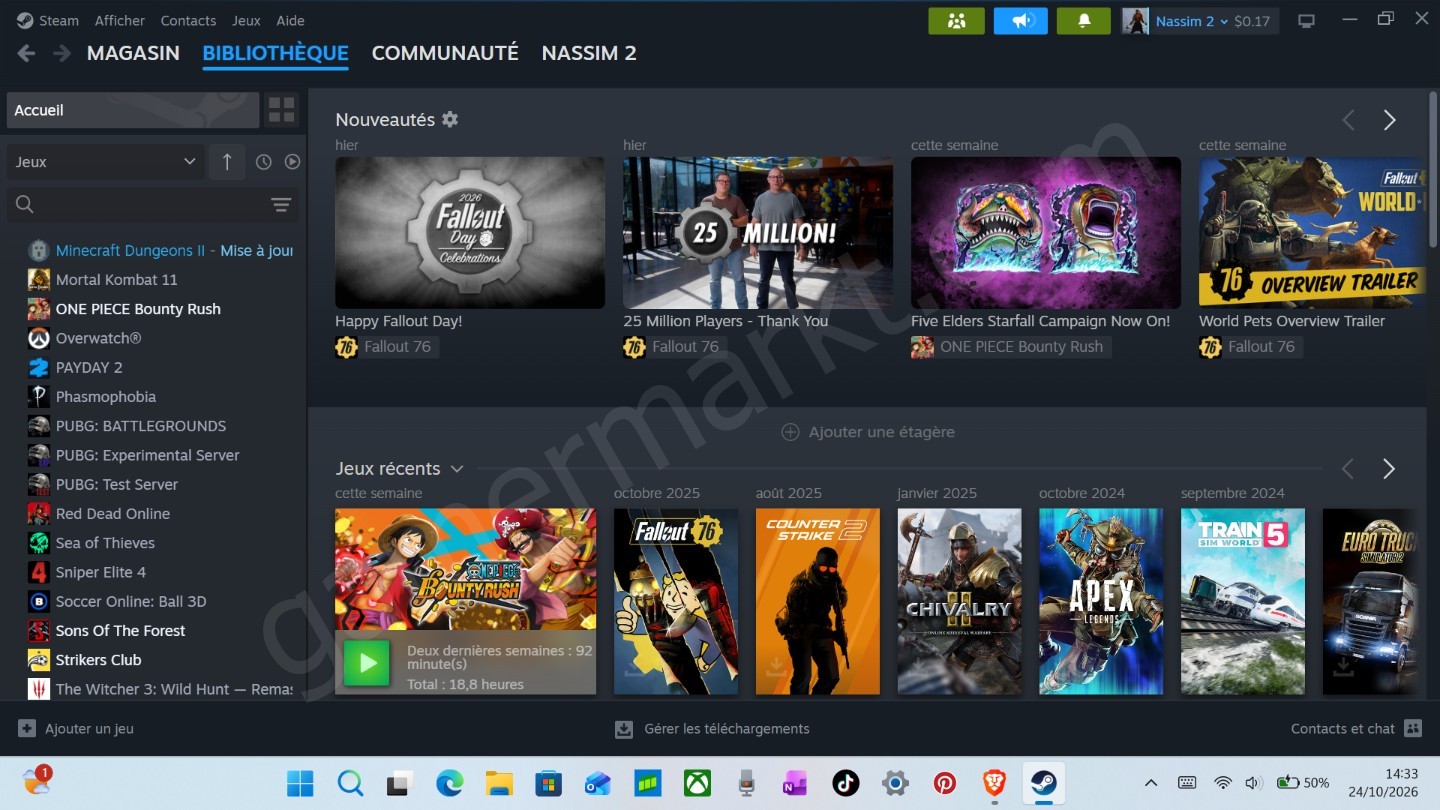This screenshot has height=810, width=1440.
Task: Play ONE PIECE Bounty Rush green button
Action: pyautogui.click(x=367, y=663)
